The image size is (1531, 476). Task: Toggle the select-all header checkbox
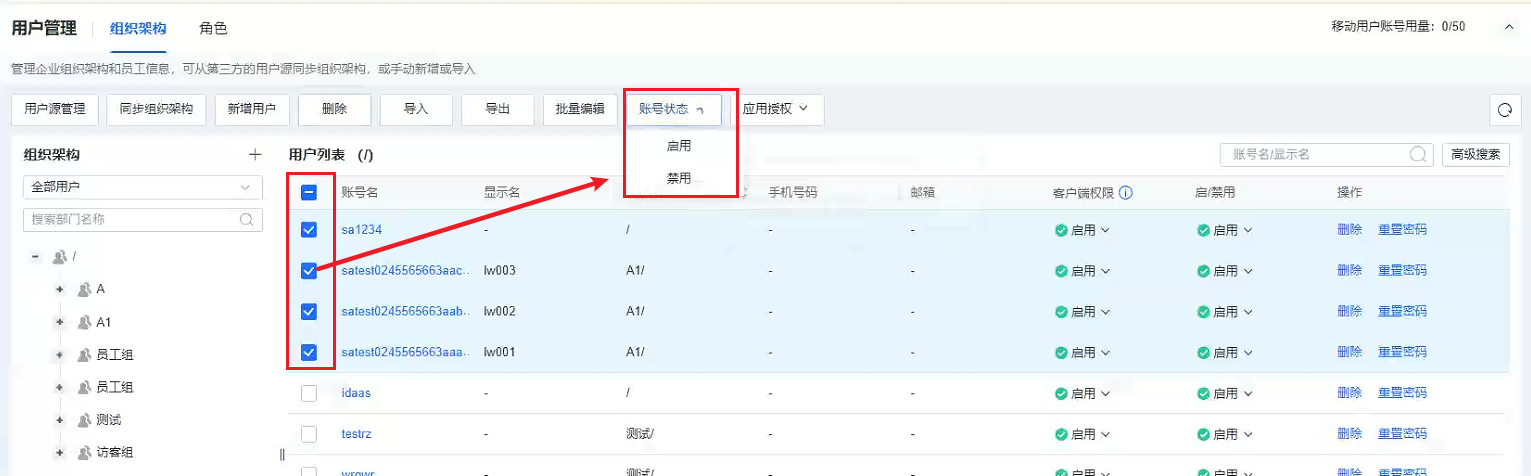pyautogui.click(x=309, y=192)
